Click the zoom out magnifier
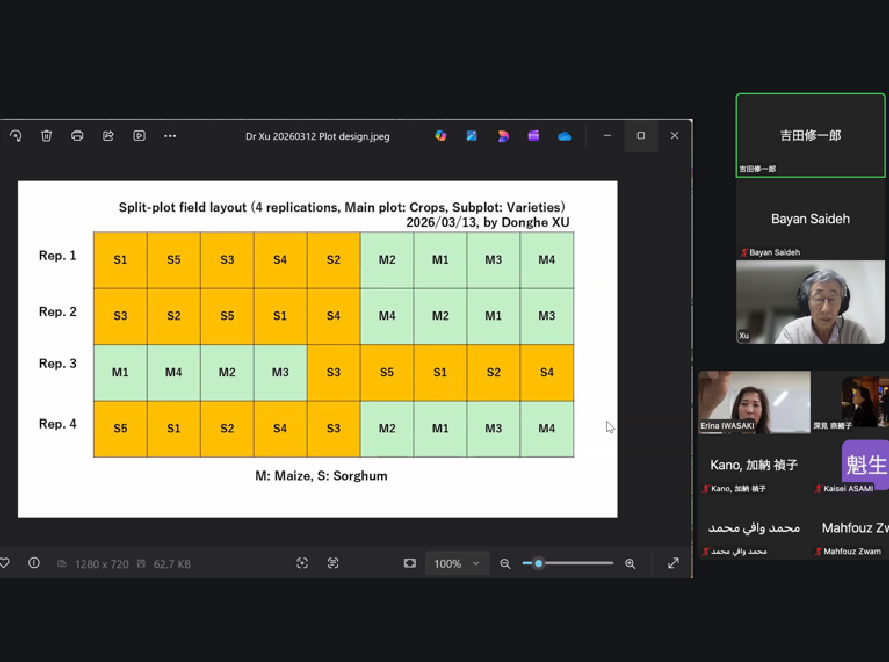The width and height of the screenshot is (889, 662). 505,564
